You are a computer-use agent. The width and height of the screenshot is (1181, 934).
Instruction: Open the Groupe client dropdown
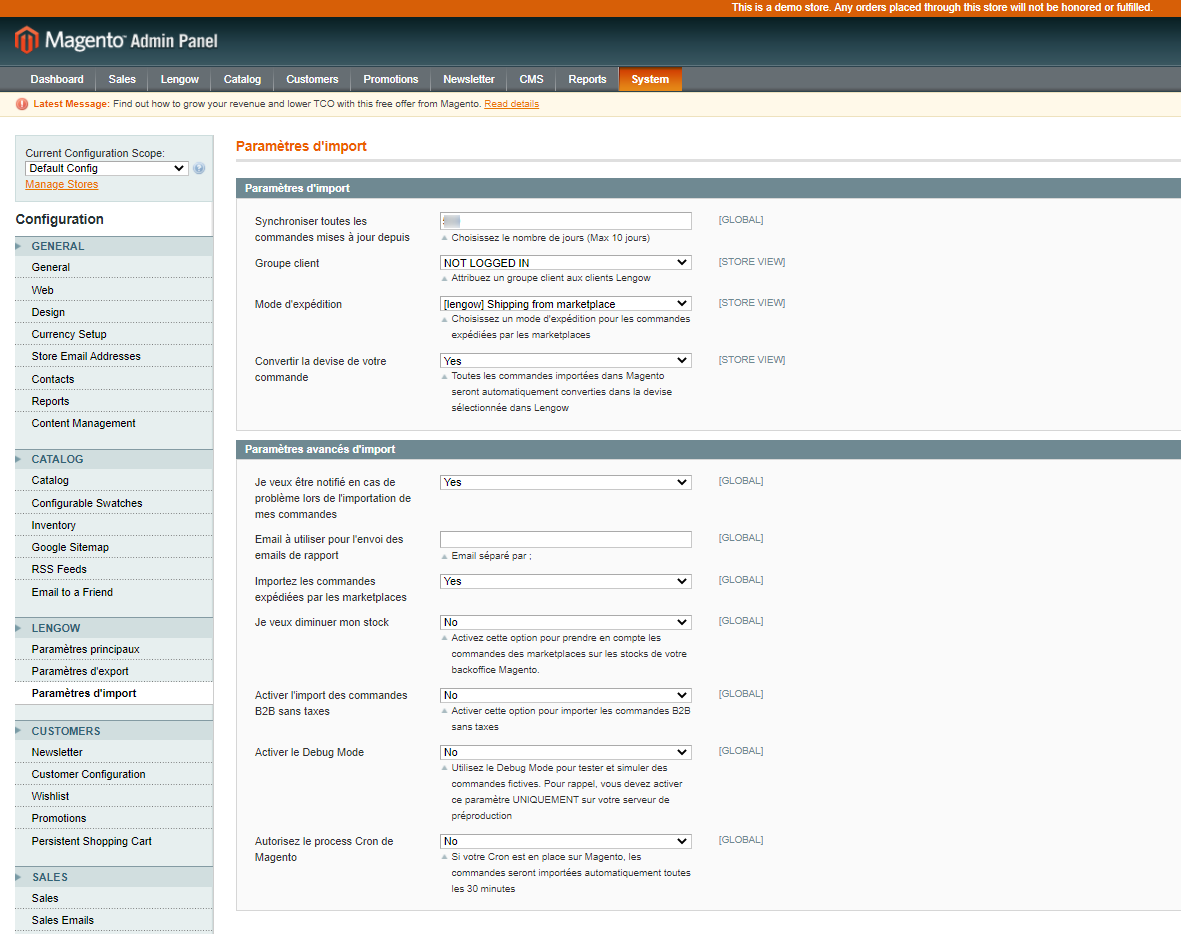pyautogui.click(x=566, y=263)
